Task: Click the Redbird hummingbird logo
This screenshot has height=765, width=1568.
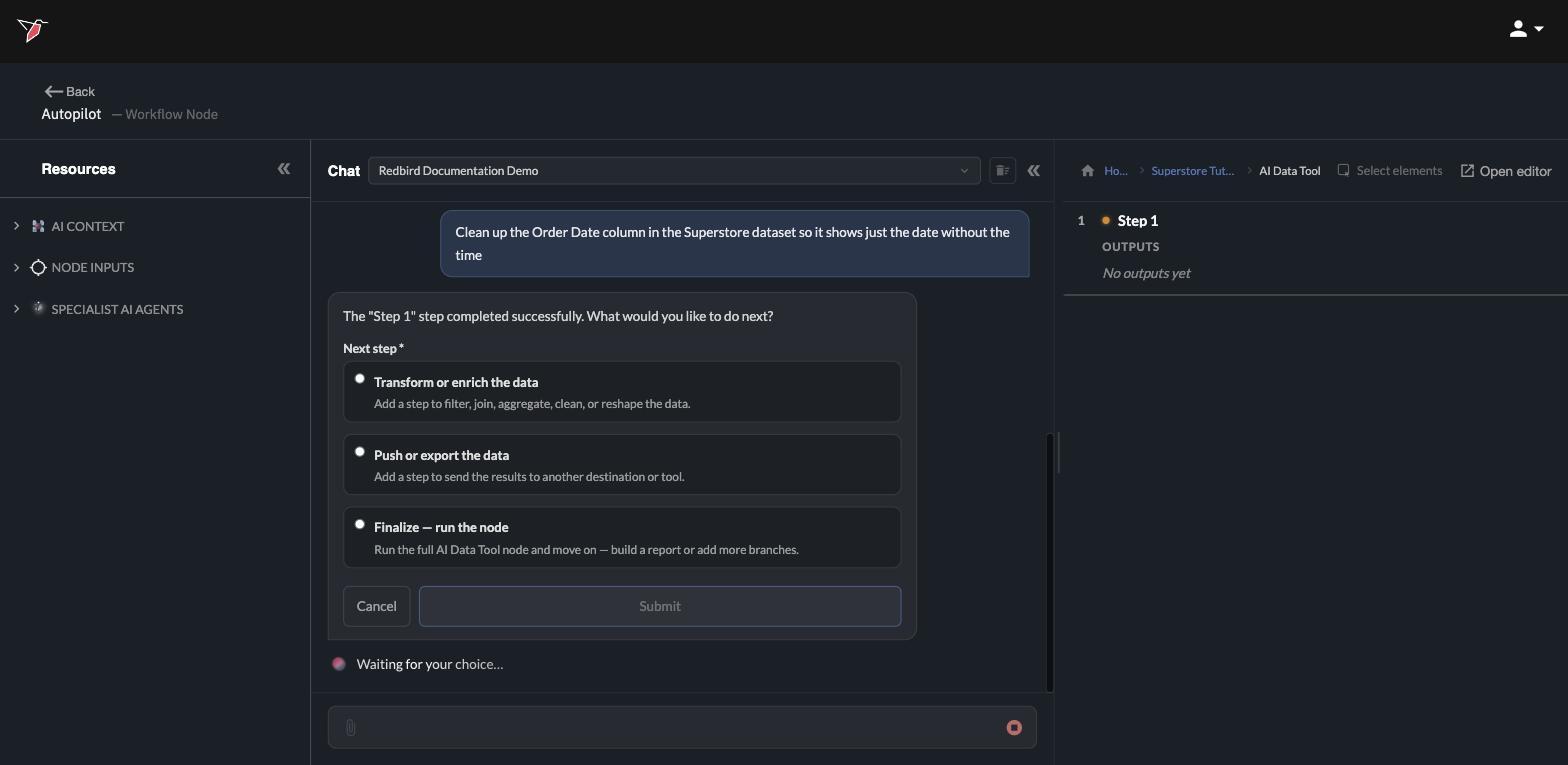Action: coord(32,29)
